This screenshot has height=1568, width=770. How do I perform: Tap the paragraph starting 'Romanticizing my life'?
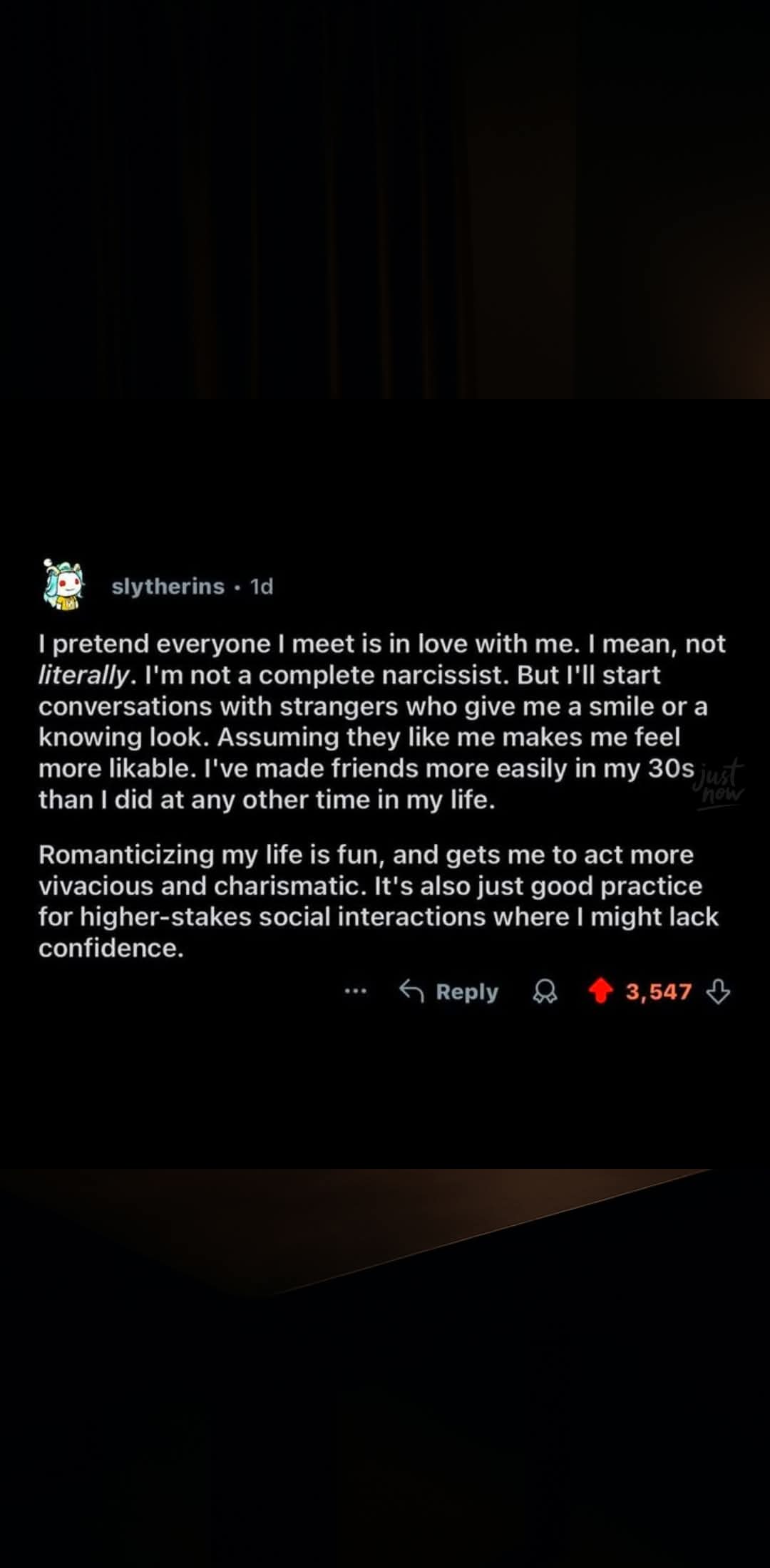click(x=379, y=901)
